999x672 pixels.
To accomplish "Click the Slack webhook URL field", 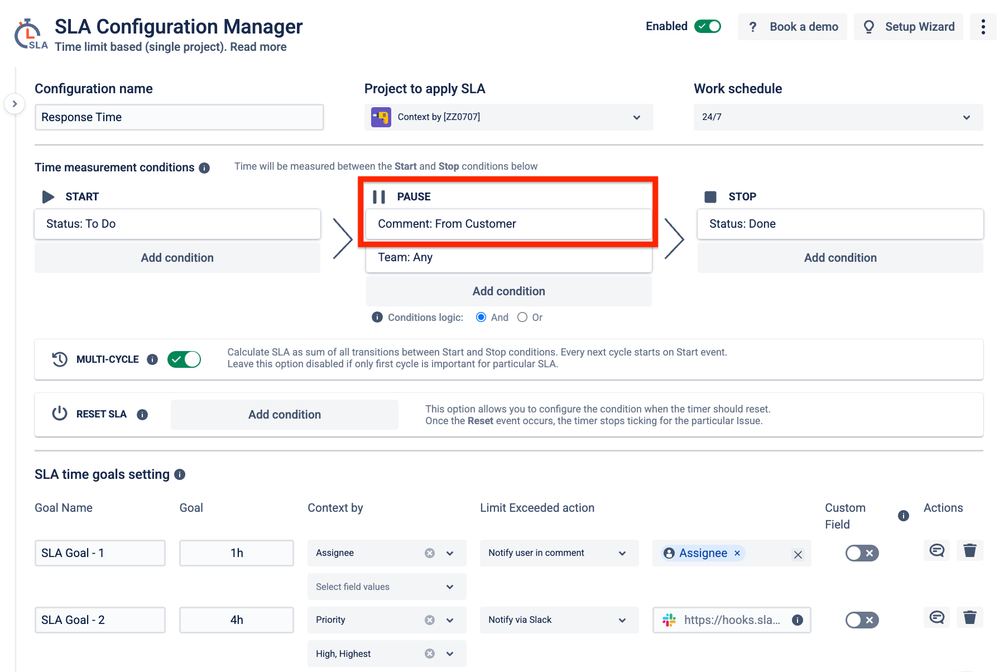I will 731,620.
